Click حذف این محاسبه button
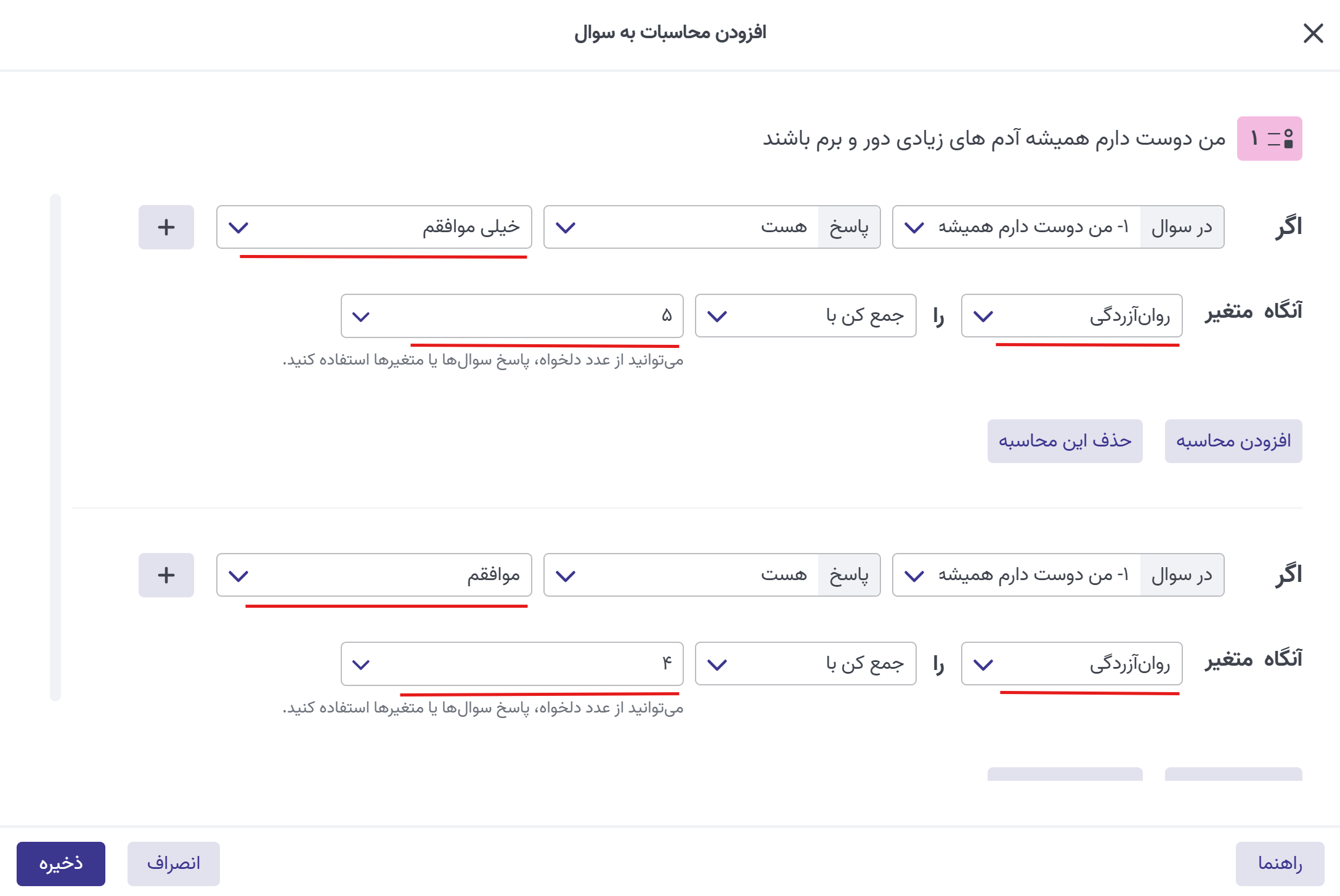The height and width of the screenshot is (896, 1340). 1065,441
